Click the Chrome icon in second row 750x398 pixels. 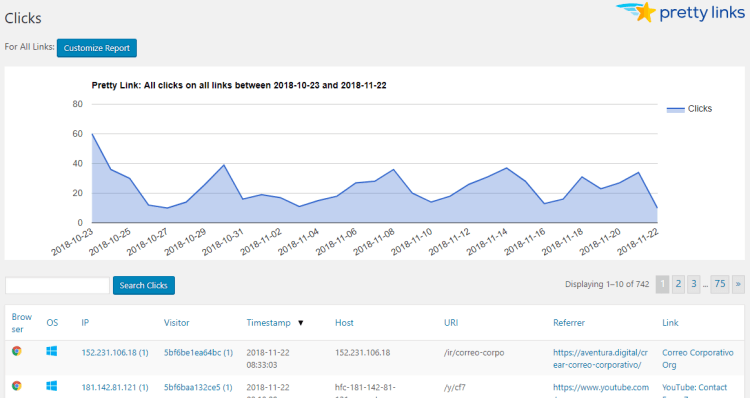(17, 386)
